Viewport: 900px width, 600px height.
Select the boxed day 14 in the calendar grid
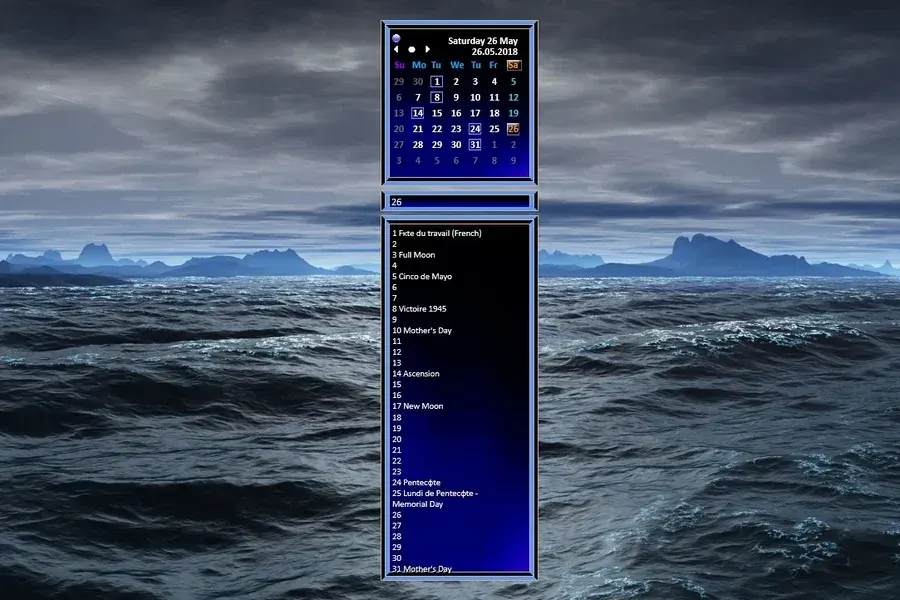pyautogui.click(x=418, y=113)
